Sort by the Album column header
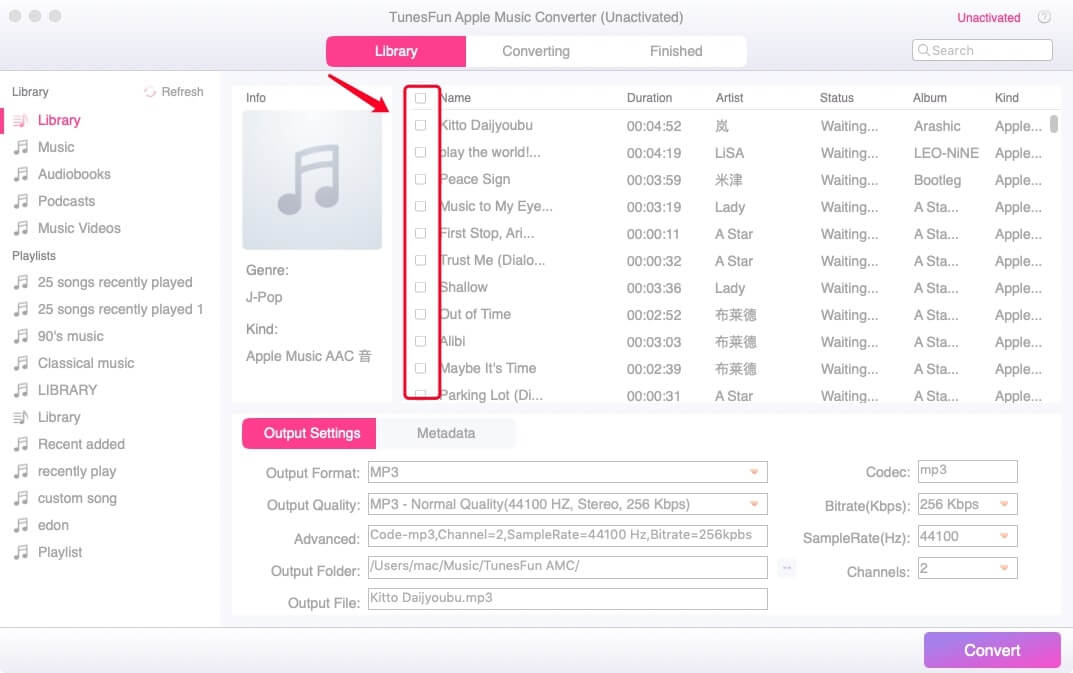1073x673 pixels. pyautogui.click(x=929, y=98)
